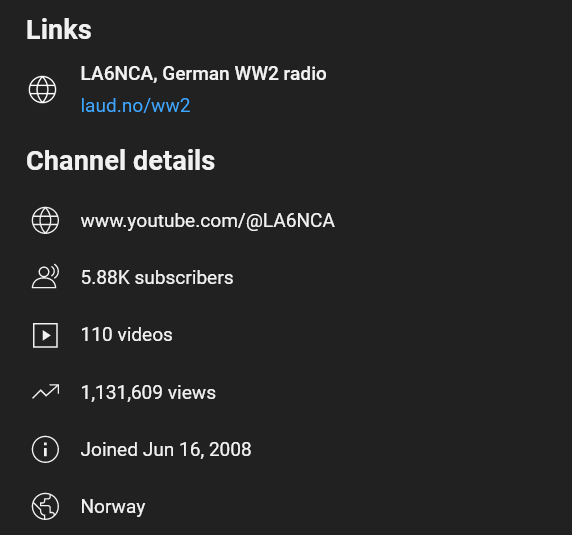
Task: Click the 'Joined Jun 16, 2008' text
Action: pos(166,449)
